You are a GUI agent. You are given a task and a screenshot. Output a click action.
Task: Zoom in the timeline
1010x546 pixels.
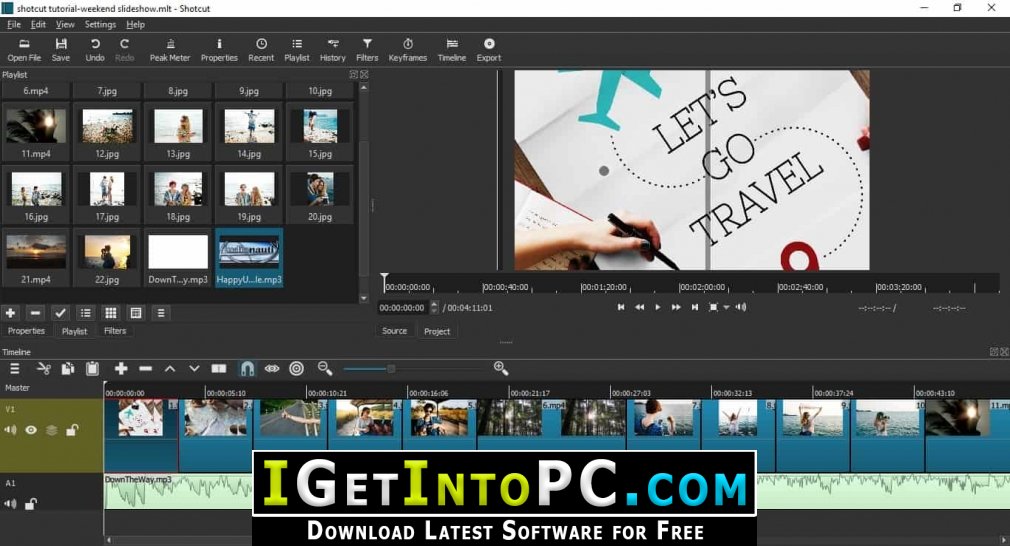500,368
